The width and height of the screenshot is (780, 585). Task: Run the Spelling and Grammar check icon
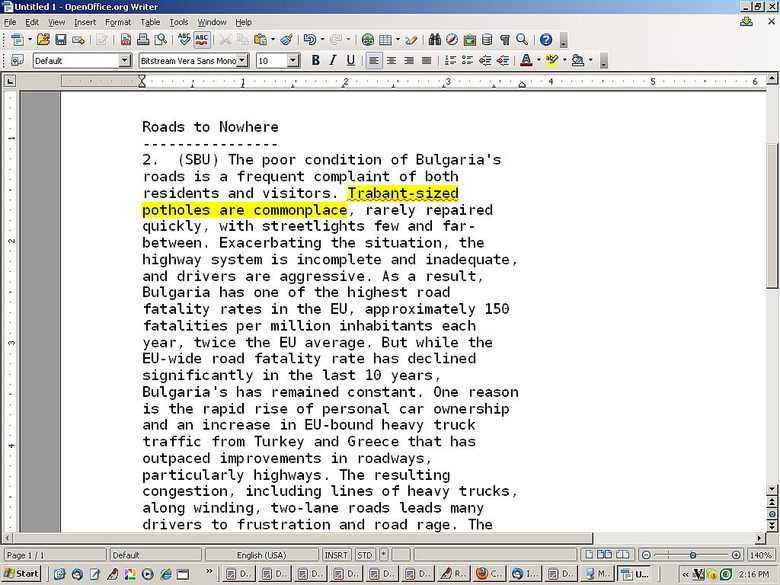tap(184, 40)
